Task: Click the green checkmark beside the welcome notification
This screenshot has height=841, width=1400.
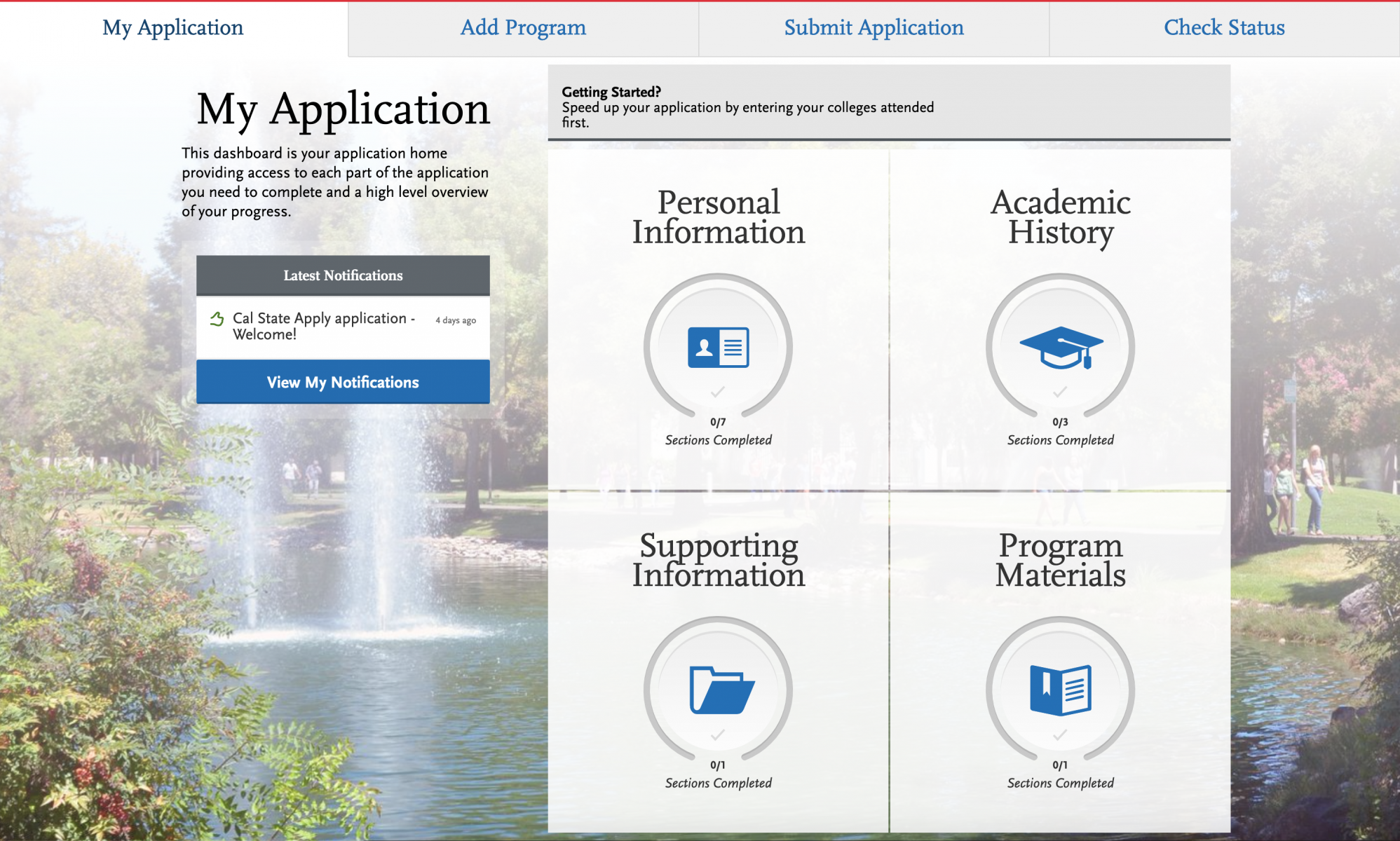Action: [x=217, y=319]
